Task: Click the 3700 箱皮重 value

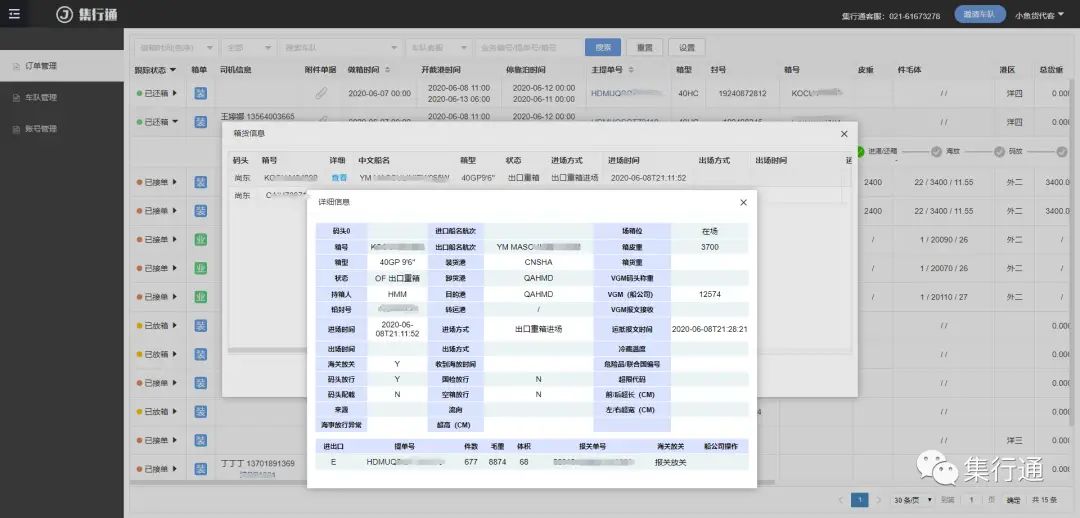Action: click(709, 247)
